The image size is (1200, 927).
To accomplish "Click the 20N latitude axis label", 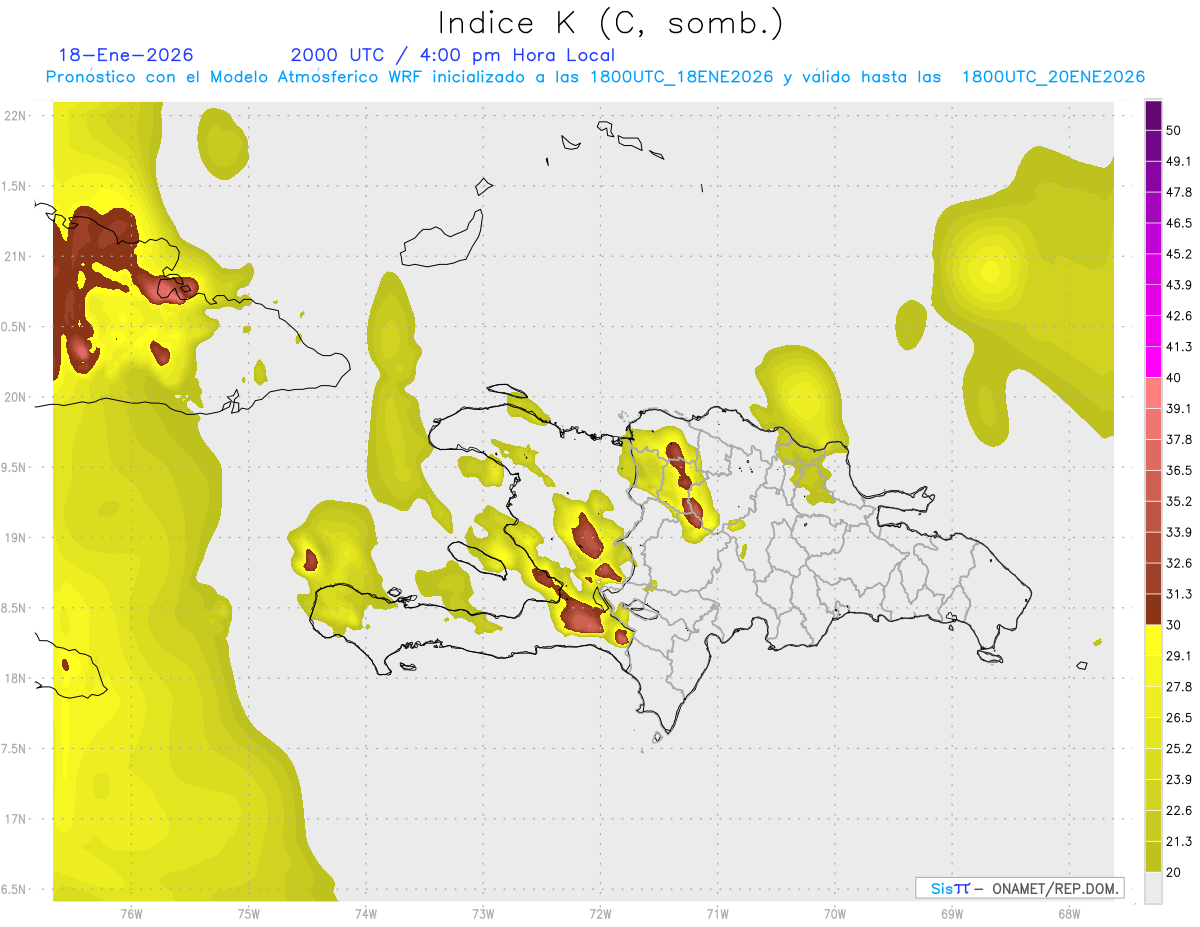I will 15,397.
